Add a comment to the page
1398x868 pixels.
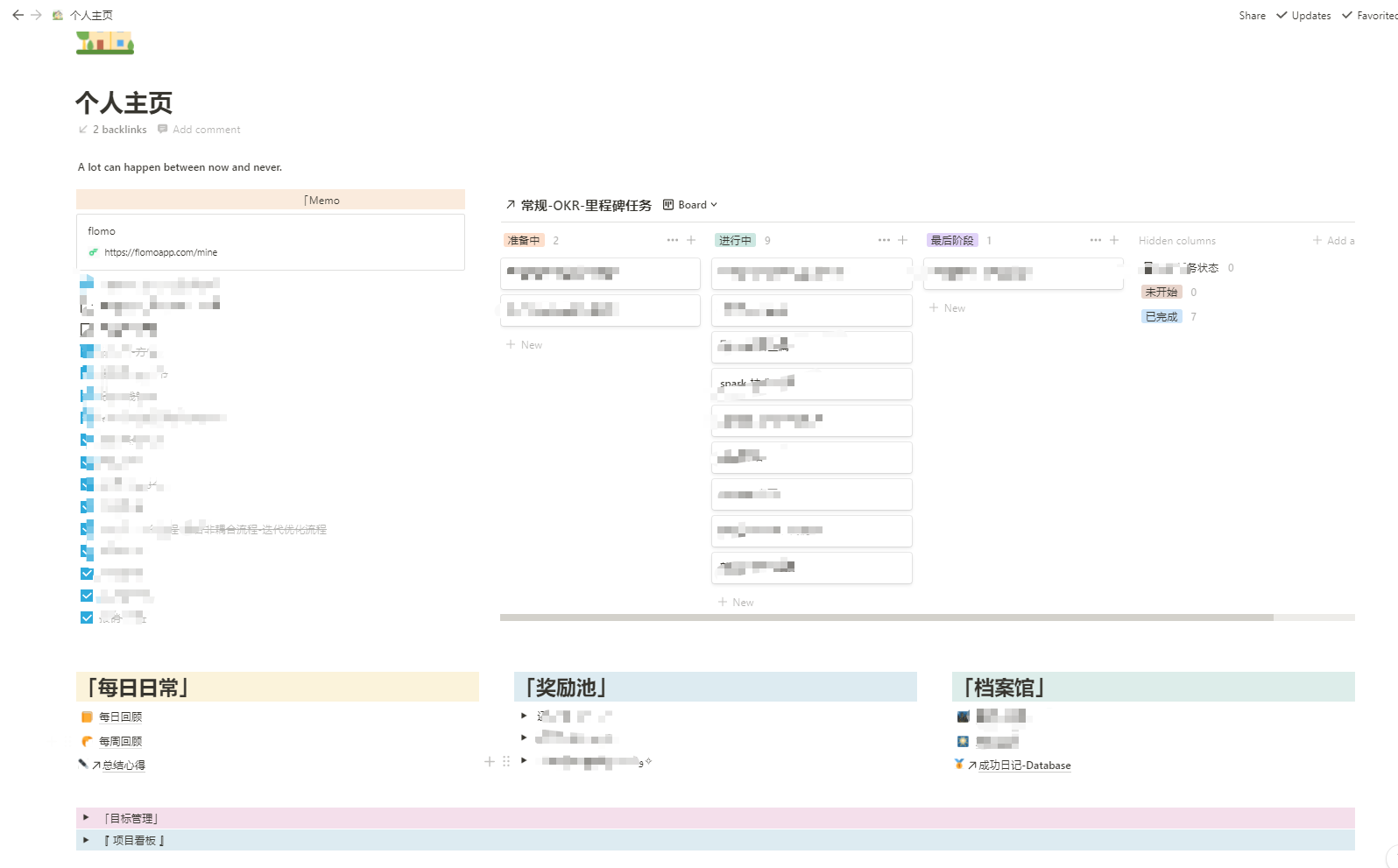(199, 130)
